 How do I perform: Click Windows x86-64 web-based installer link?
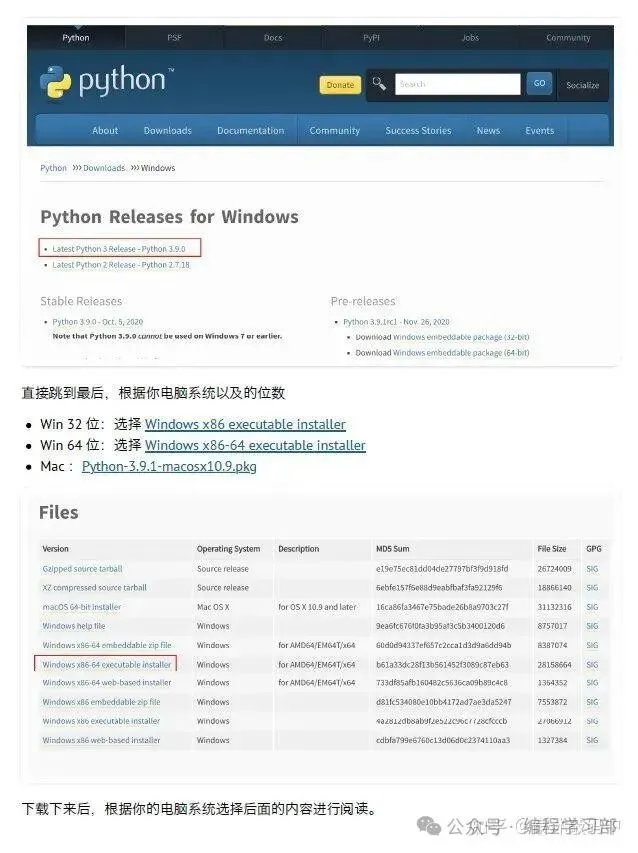pos(107,682)
